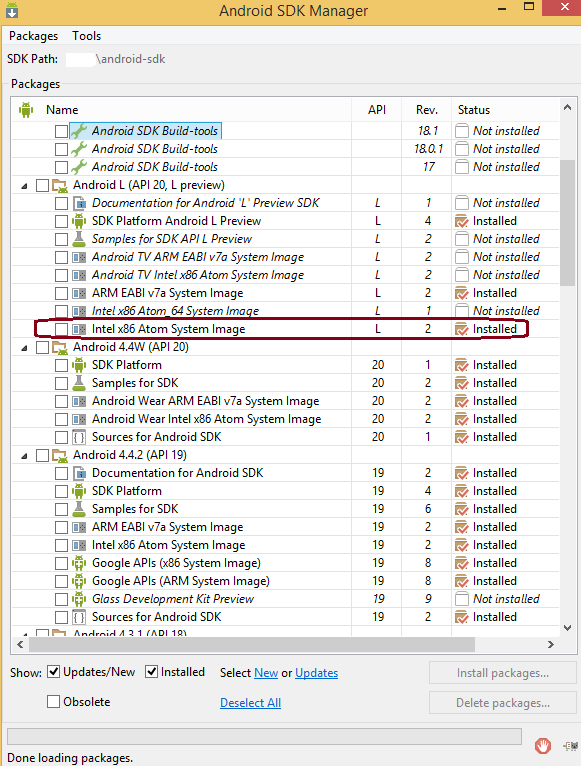This screenshot has width=581, height=766.
Task: Click the scroll left arrow of package list
Action: click(20, 644)
